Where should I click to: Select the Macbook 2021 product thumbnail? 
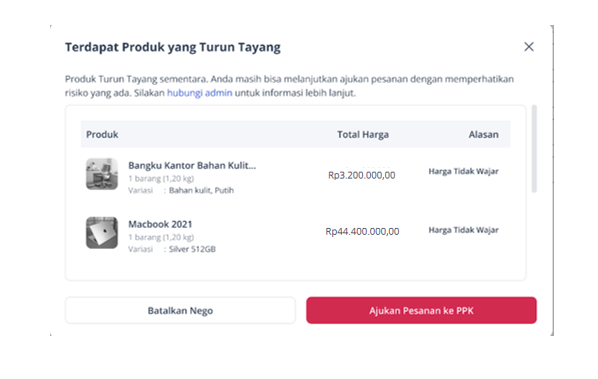(102, 233)
